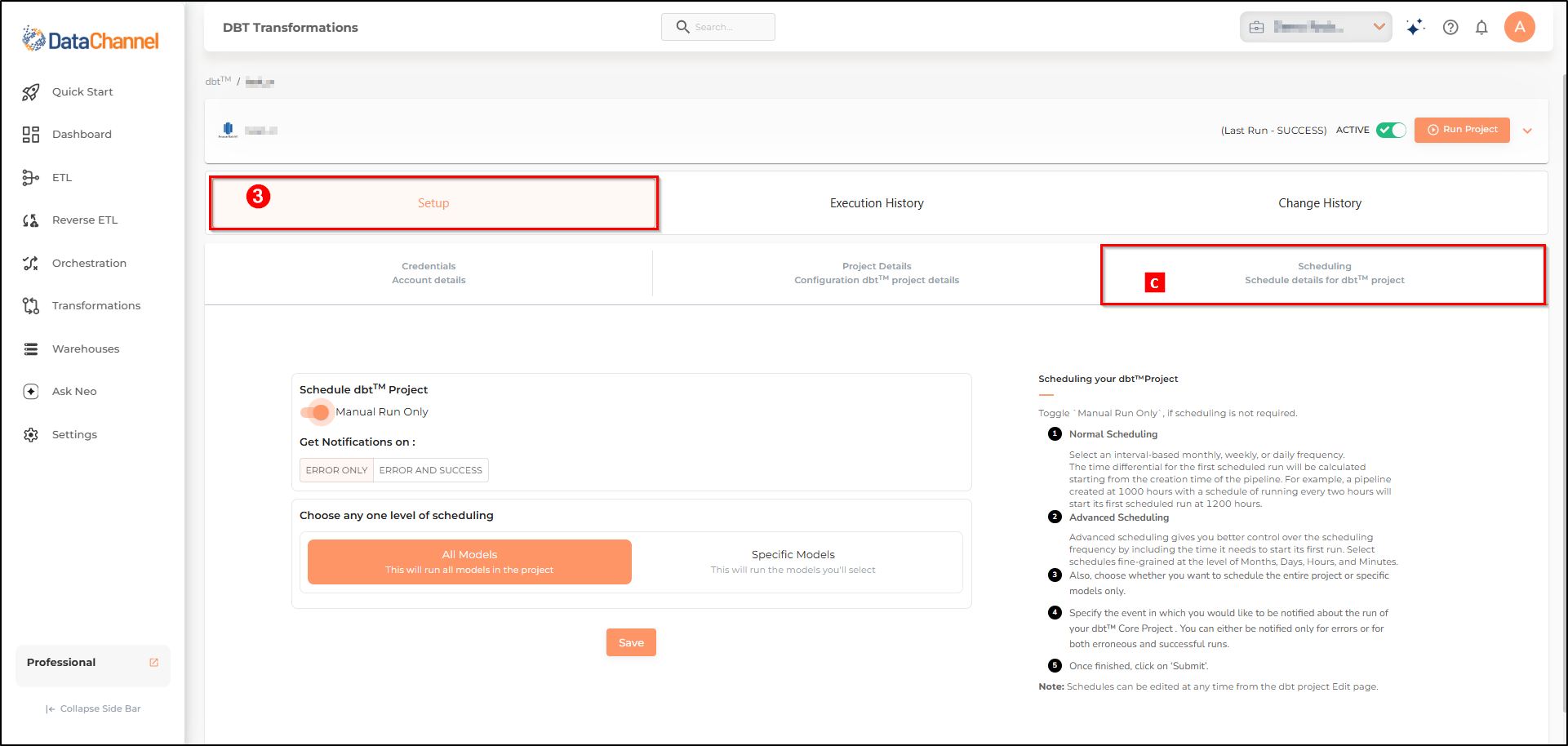
Task: Click the 'Scheduling your dbt Project' heading
Action: 1108,379
